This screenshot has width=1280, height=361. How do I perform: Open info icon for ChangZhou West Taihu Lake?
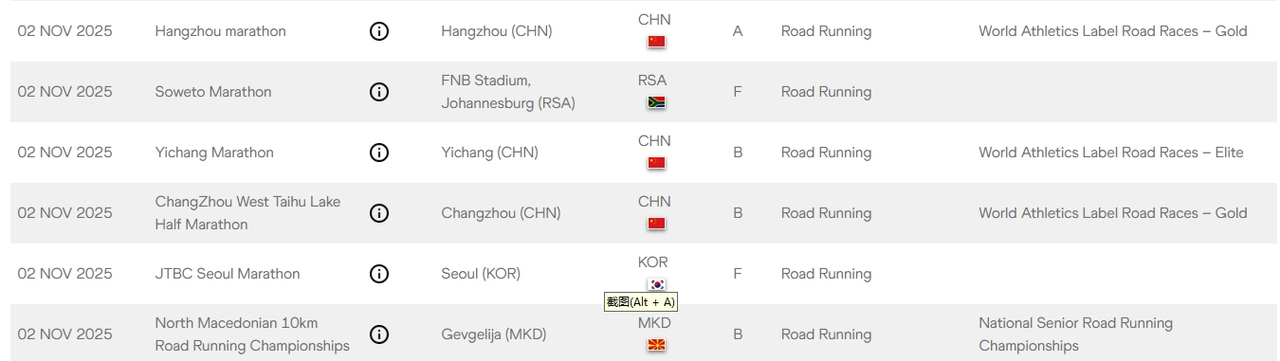click(x=379, y=213)
